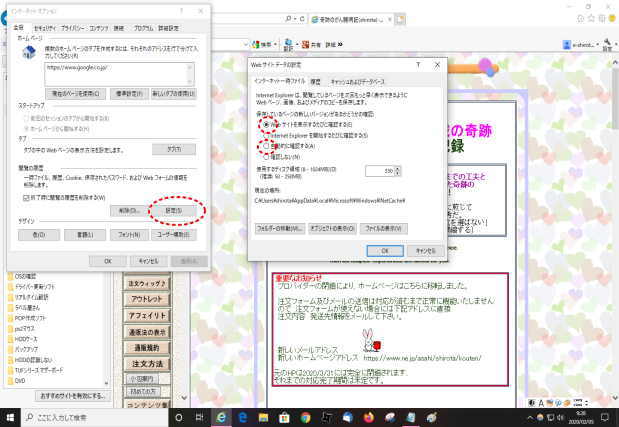Click the refresh icon in the address bar
The image size is (619, 427).
(x=302, y=19)
